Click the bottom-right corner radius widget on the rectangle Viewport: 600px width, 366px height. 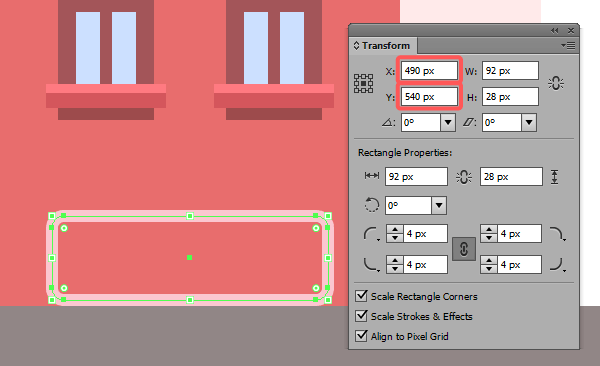click(316, 288)
